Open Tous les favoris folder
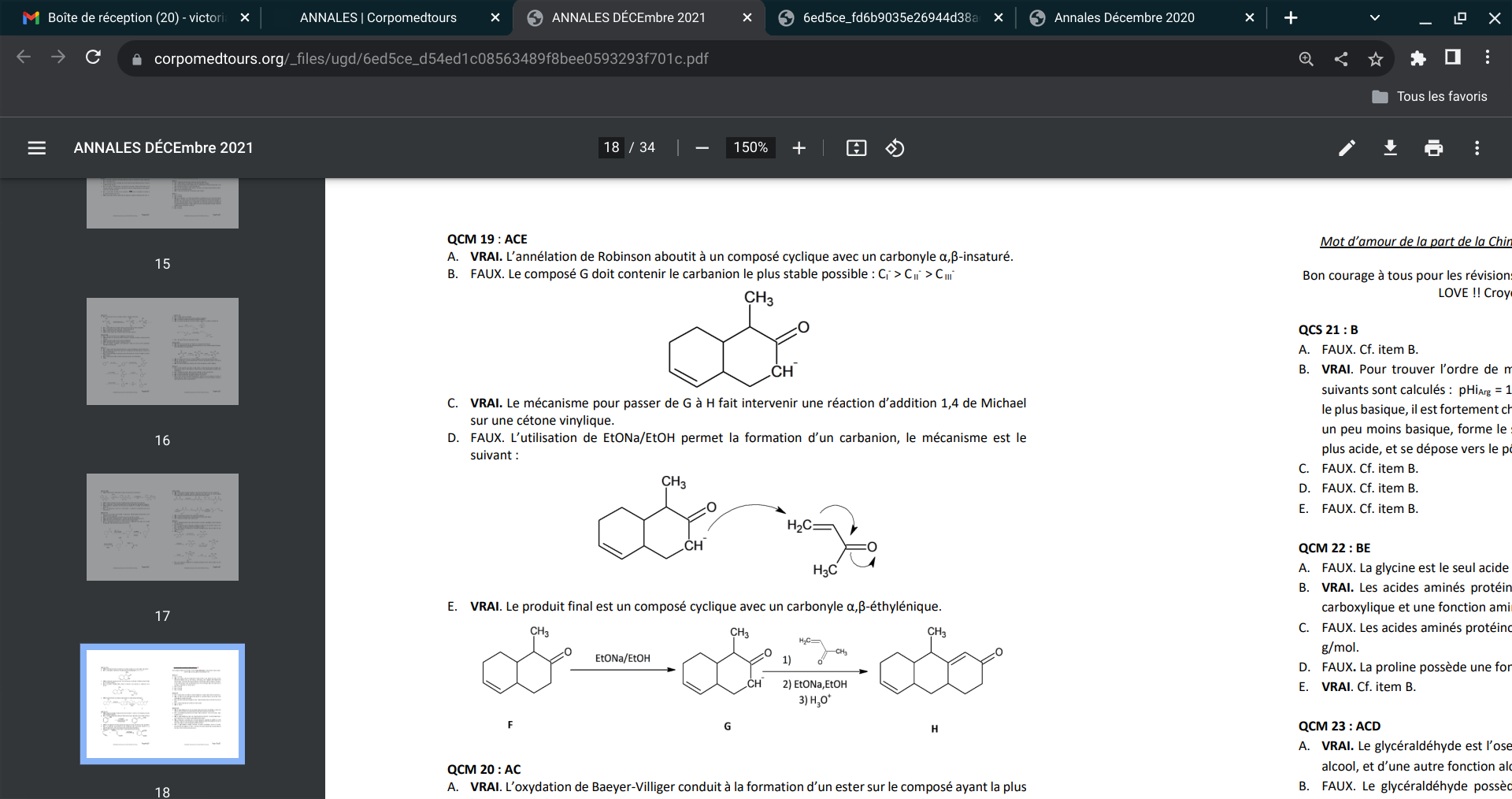The width and height of the screenshot is (1512, 799). click(x=1429, y=96)
